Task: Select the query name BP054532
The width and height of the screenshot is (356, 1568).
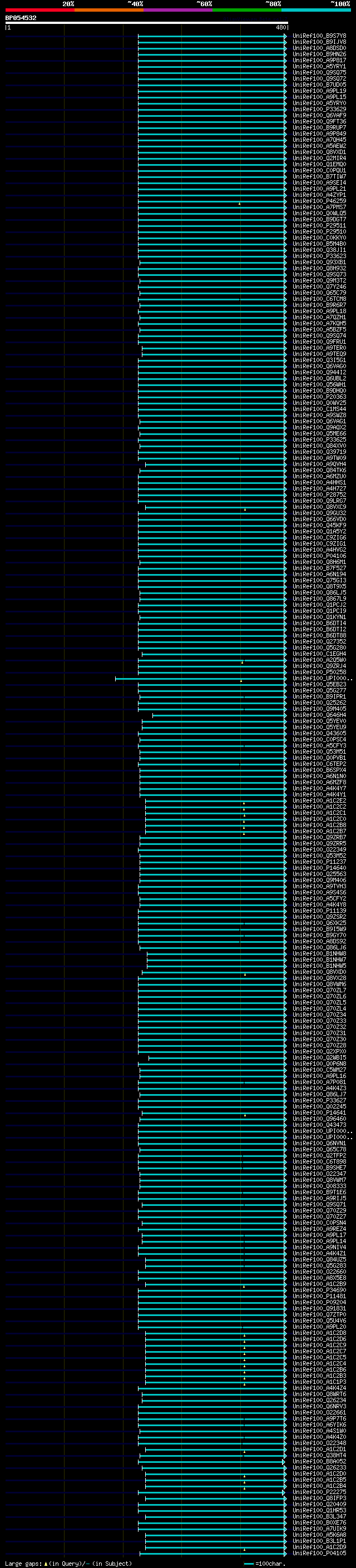Action: pos(21,18)
